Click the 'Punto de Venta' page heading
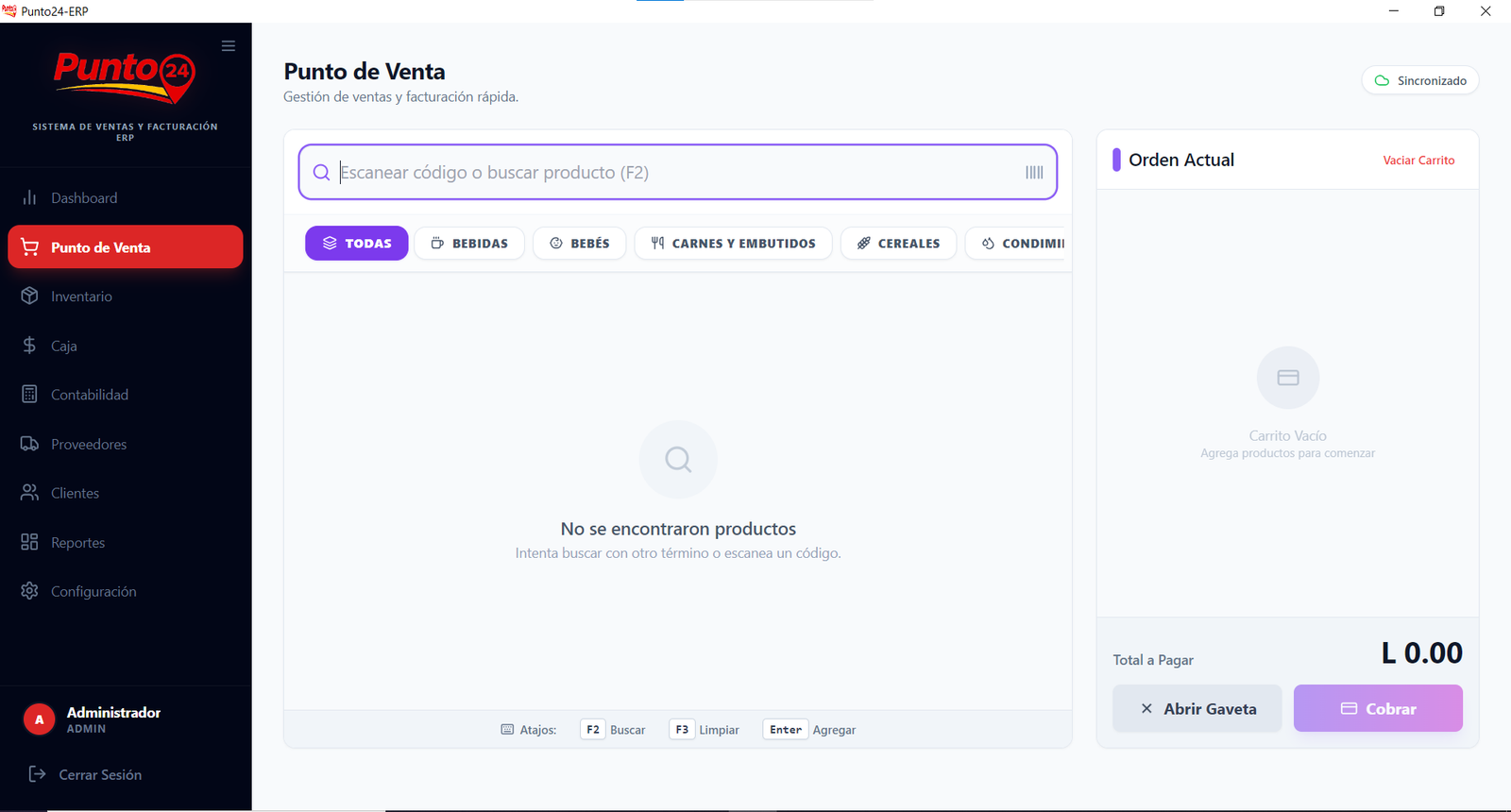The image size is (1511, 812). (x=365, y=72)
